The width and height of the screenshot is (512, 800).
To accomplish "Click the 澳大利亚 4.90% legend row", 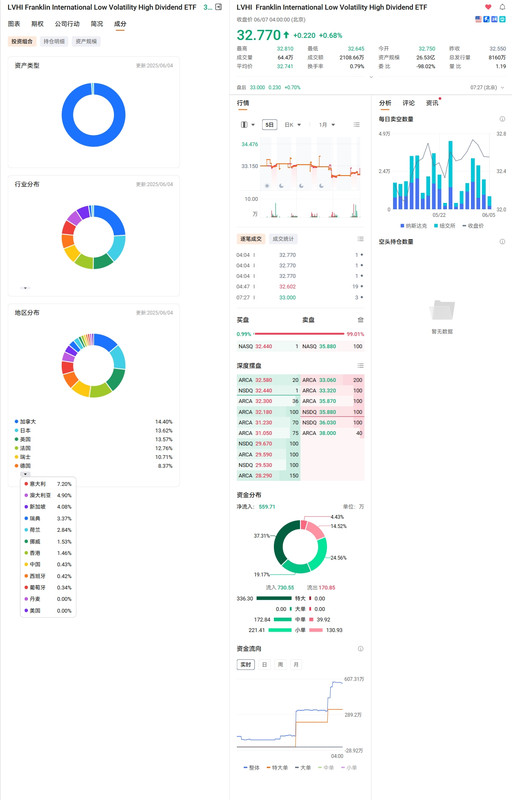I will 48,495.
